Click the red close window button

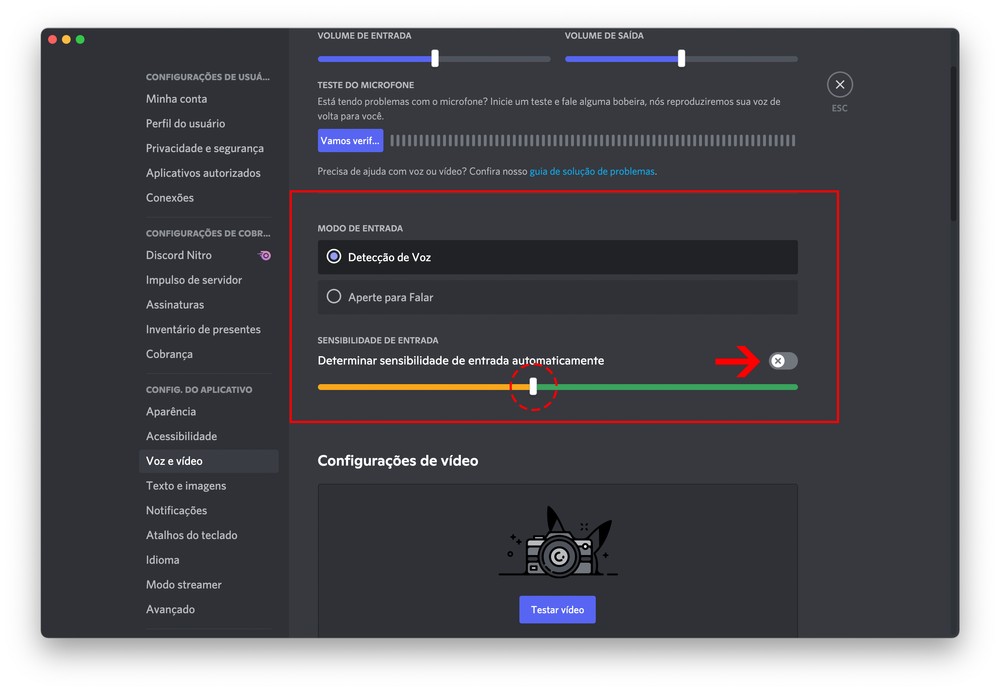[x=52, y=40]
